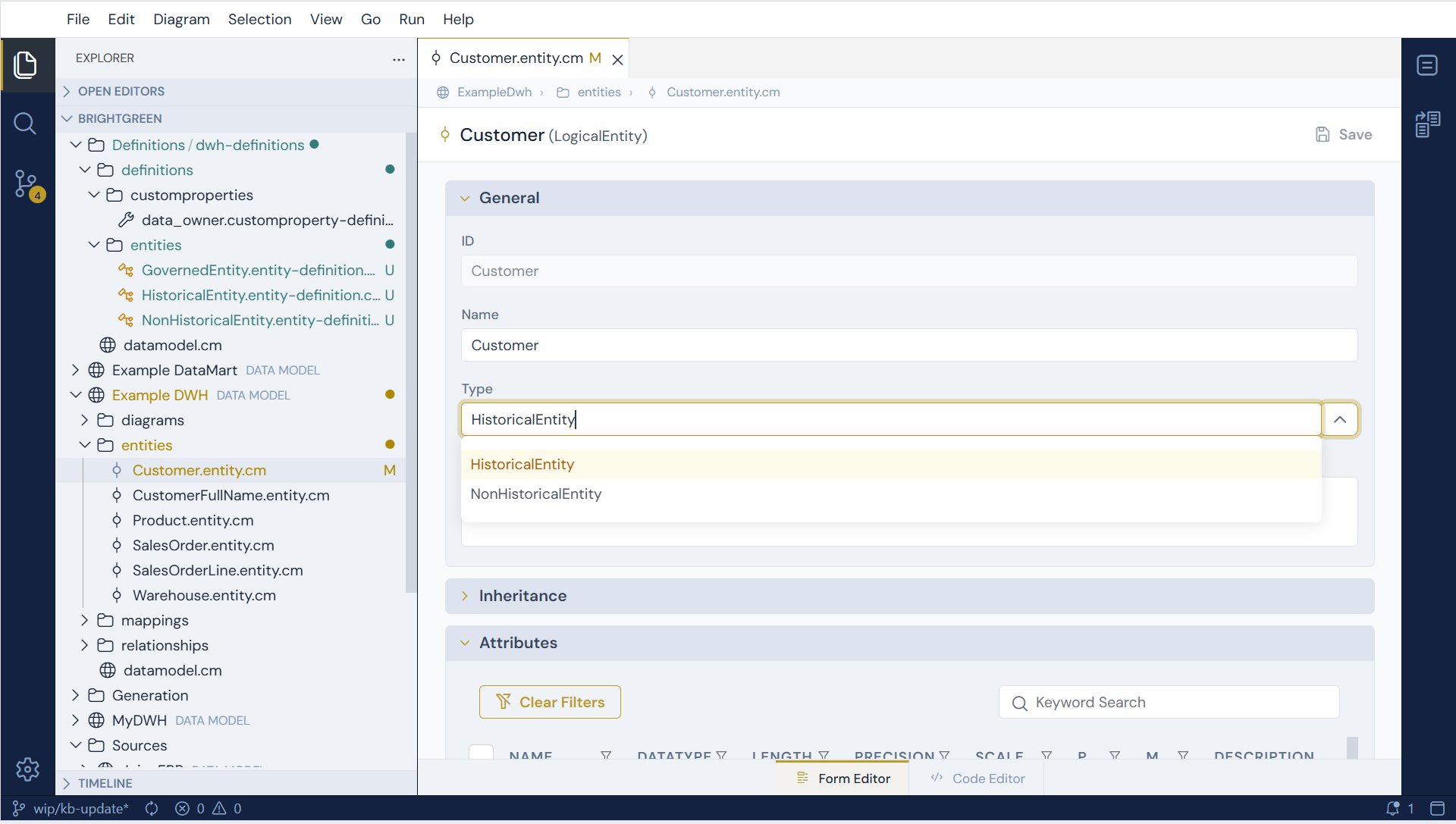Collapse the BRIGHTGREEN workspace section

pos(67,119)
